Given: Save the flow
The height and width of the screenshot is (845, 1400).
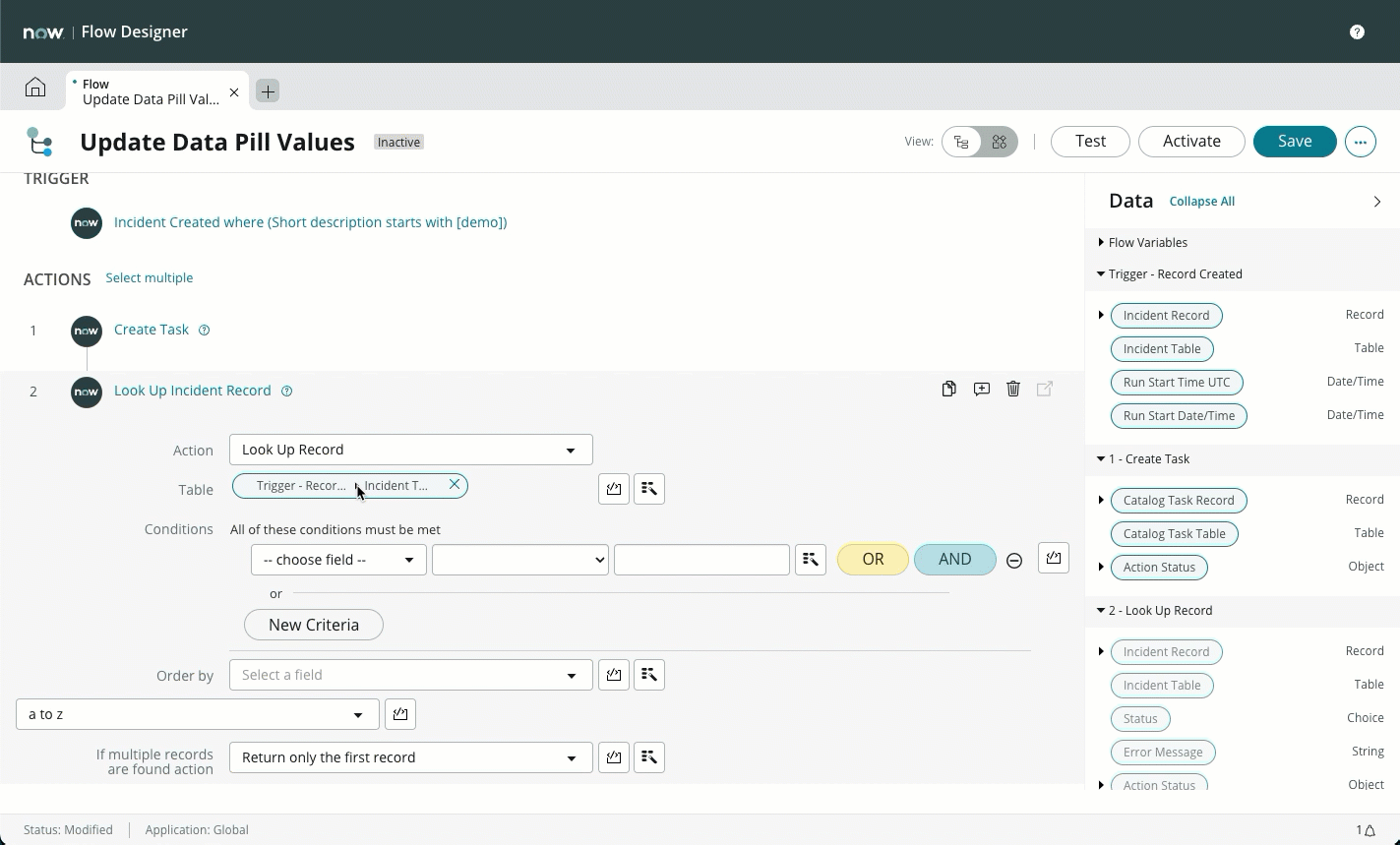Looking at the screenshot, I should (x=1295, y=142).
